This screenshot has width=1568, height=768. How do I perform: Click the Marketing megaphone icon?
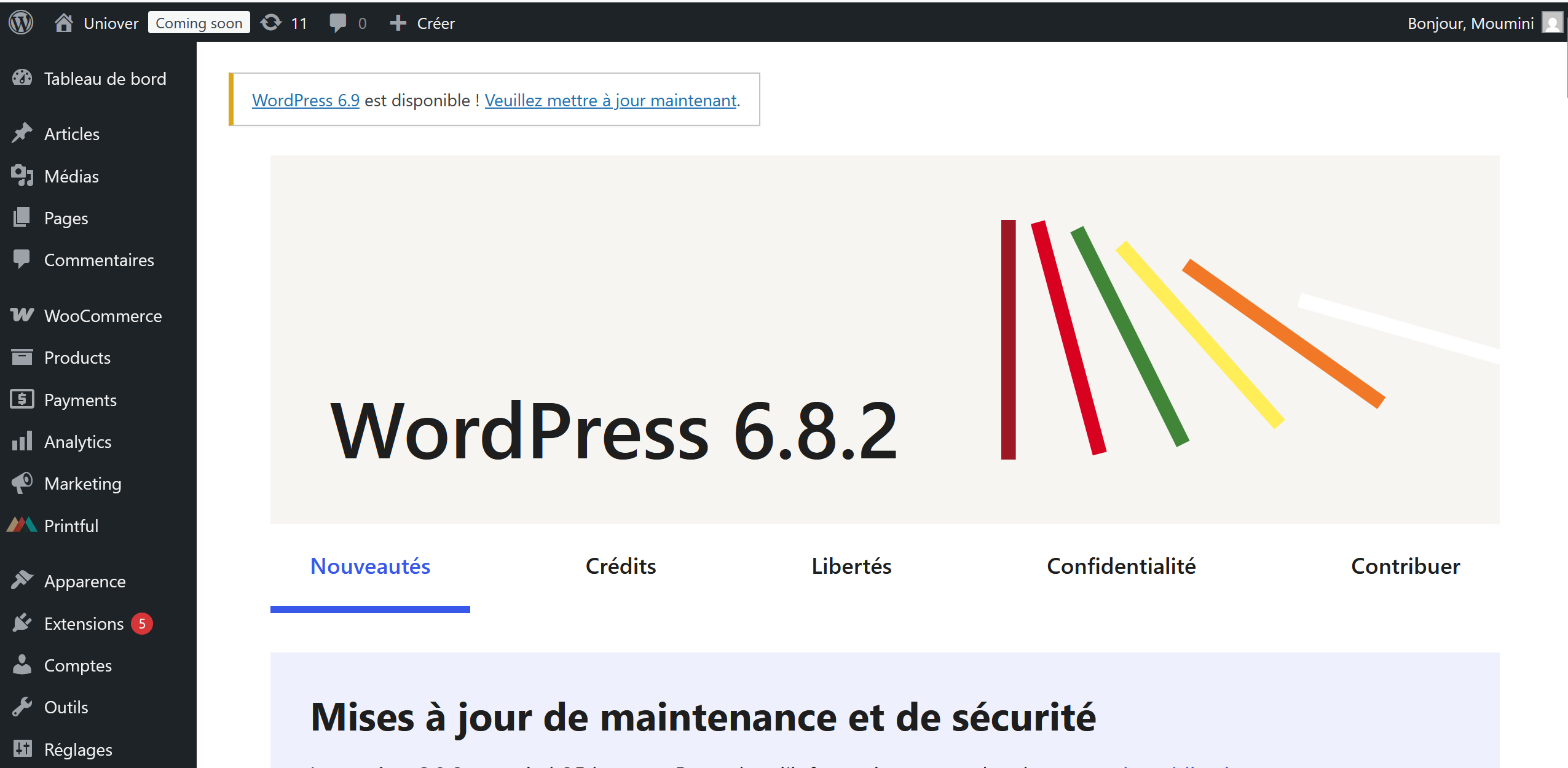[22, 483]
